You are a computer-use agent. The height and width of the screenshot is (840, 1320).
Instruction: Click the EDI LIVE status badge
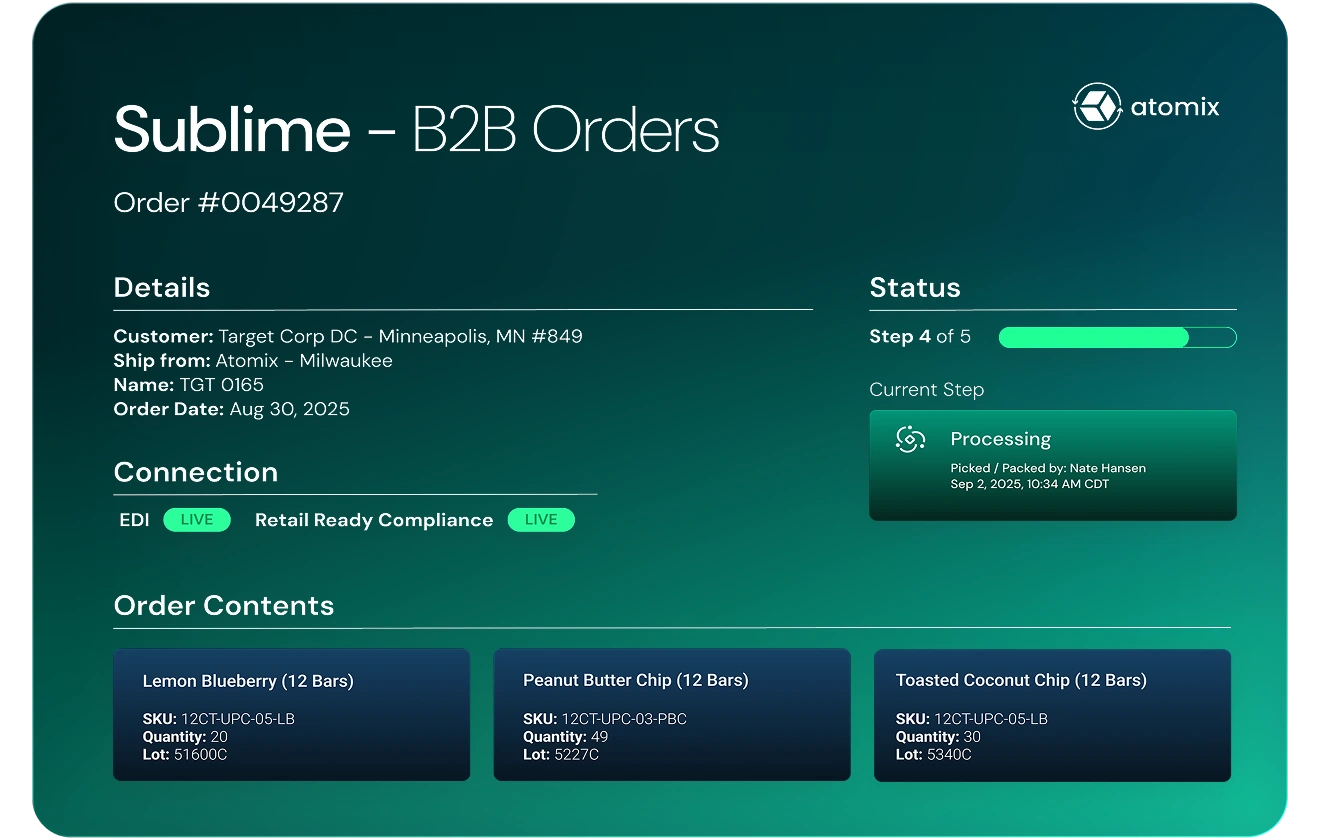click(197, 520)
